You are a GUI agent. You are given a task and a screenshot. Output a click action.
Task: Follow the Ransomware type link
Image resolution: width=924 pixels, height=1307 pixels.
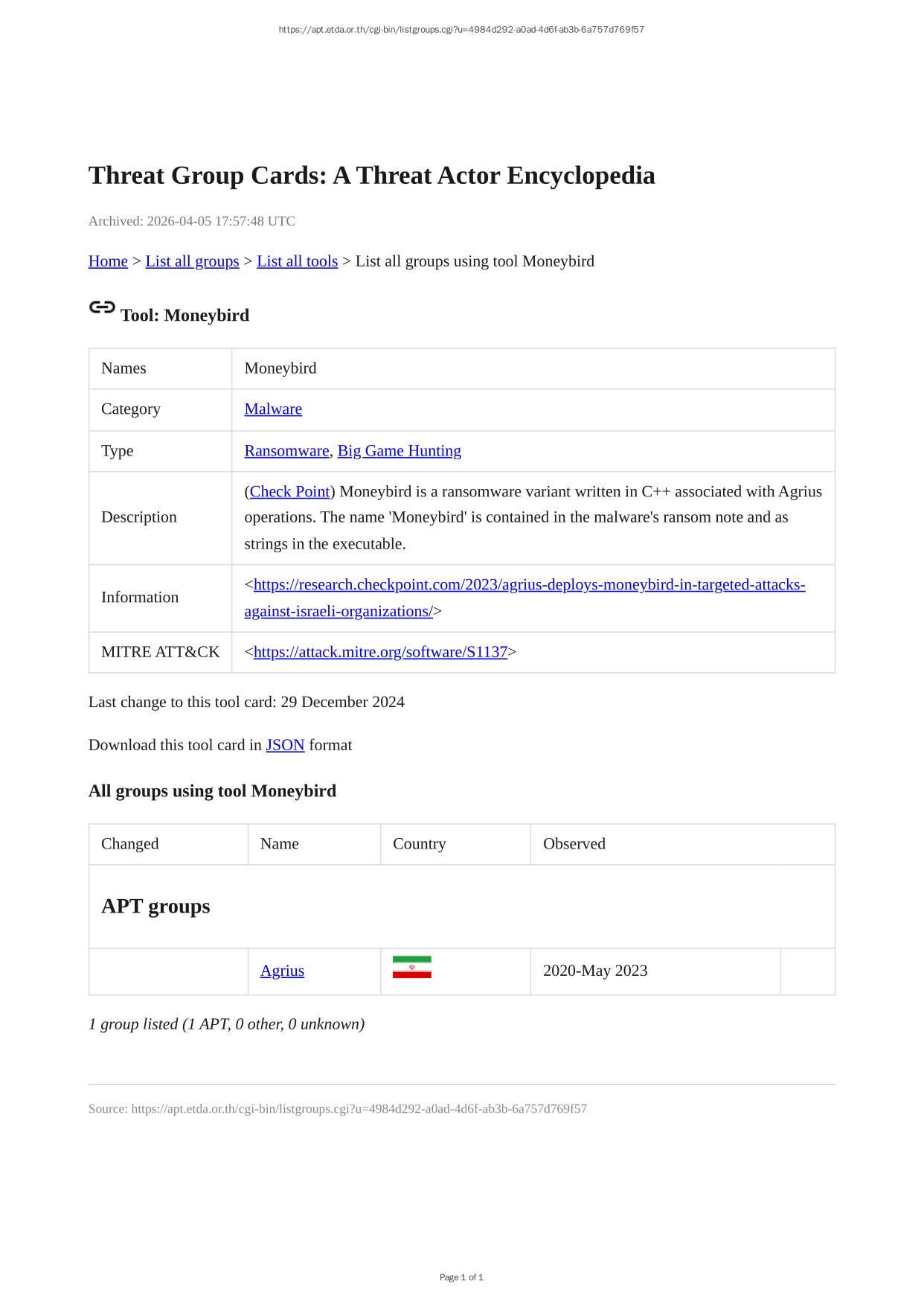pos(286,451)
